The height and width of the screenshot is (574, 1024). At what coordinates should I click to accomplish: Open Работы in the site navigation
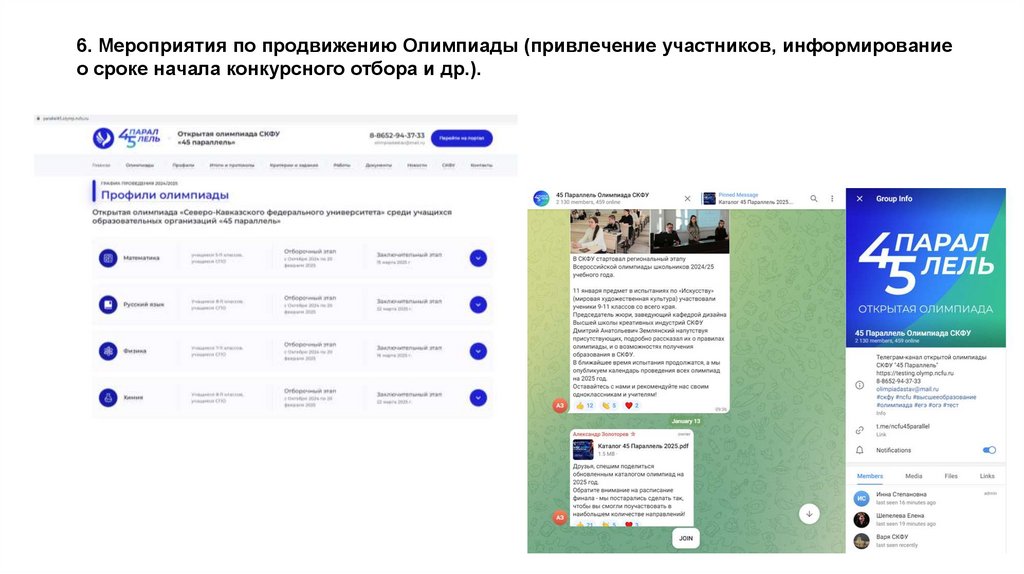point(342,165)
